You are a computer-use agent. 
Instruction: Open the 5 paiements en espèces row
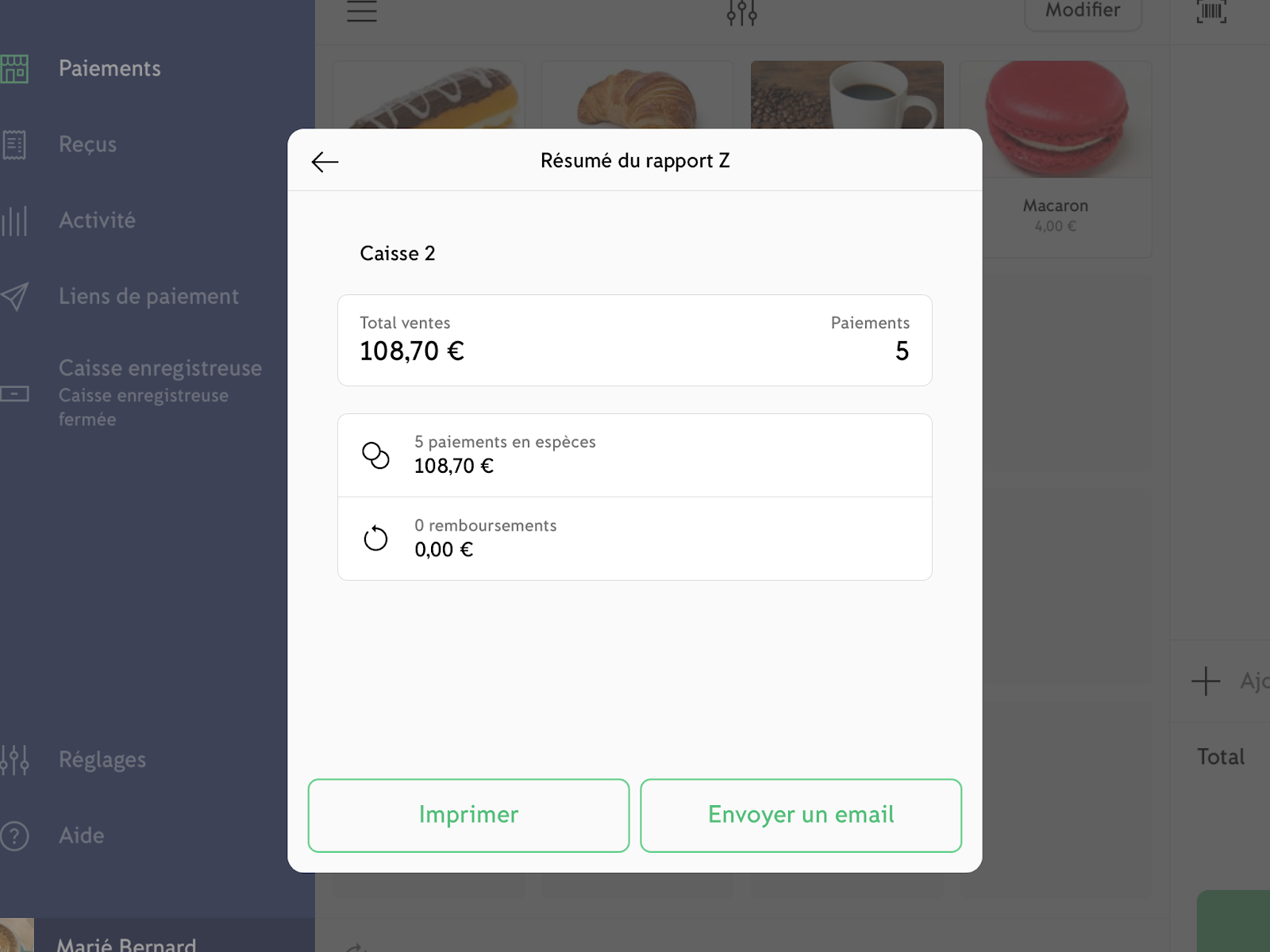pos(635,455)
